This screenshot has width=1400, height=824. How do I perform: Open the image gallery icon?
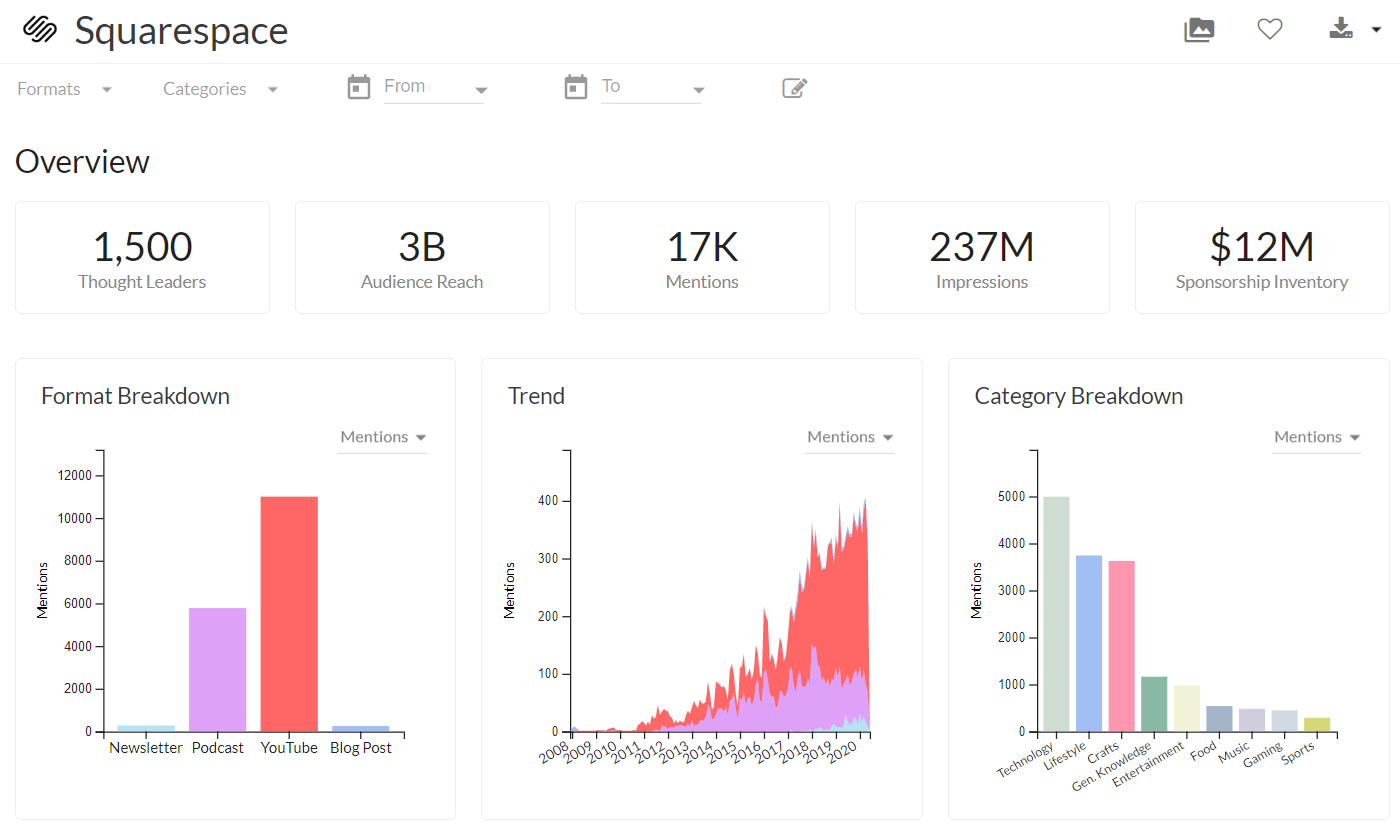(1199, 30)
